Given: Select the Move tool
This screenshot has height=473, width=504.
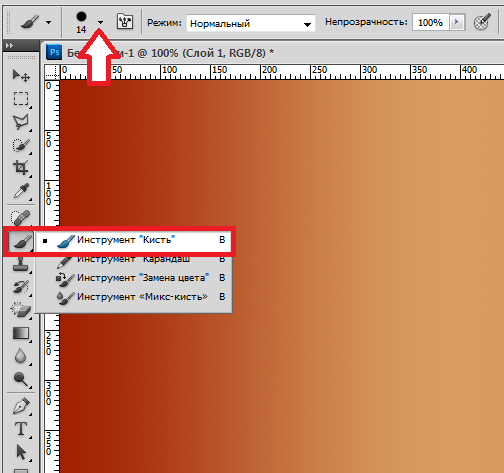Looking at the screenshot, I should [x=21, y=75].
